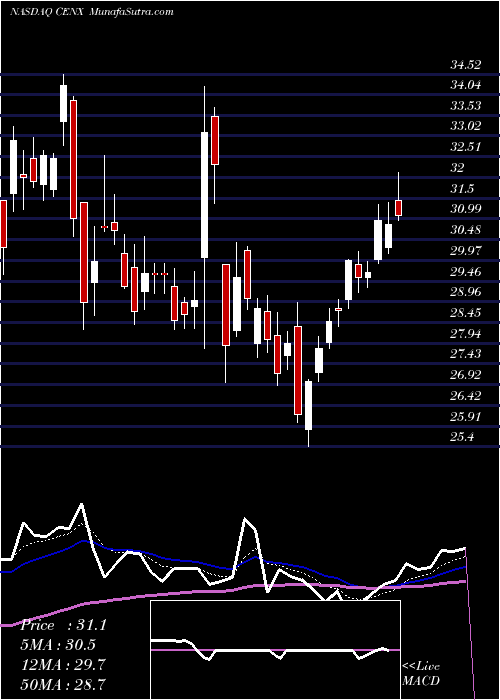Image resolution: width=500 pixels, height=700 pixels.
Task: Click the 32.51 price level label
Action: (466, 147)
